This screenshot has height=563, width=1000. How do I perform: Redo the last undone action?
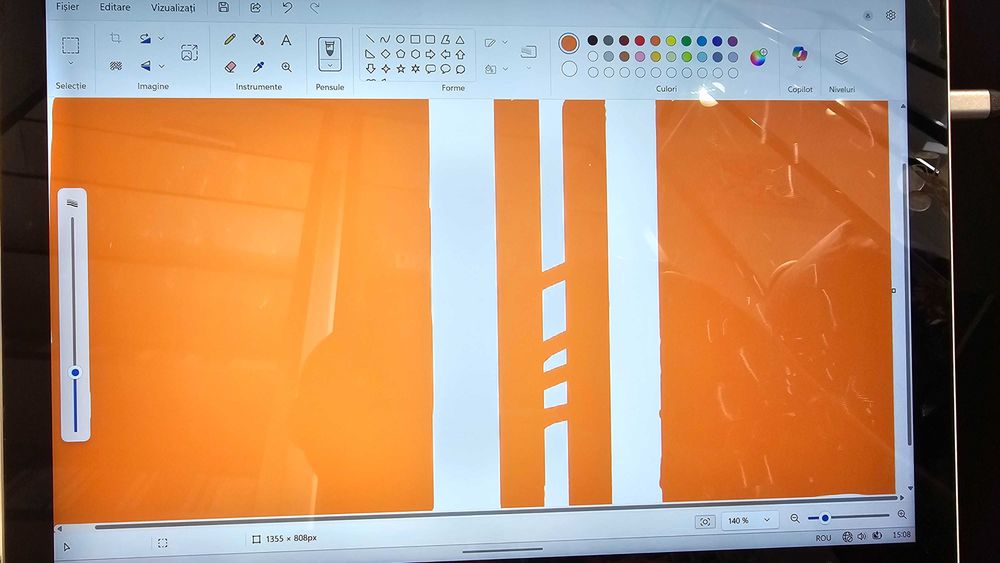pyautogui.click(x=315, y=8)
